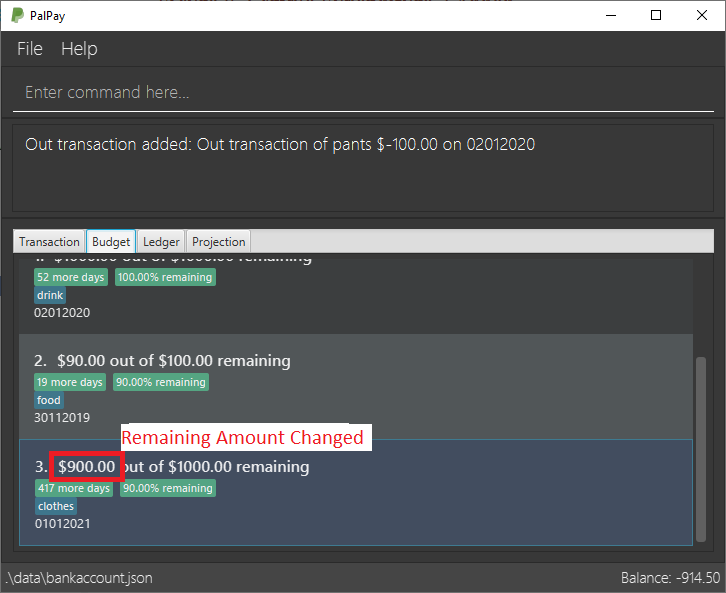
Task: Click the '52 more days' tag
Action: click(x=71, y=277)
